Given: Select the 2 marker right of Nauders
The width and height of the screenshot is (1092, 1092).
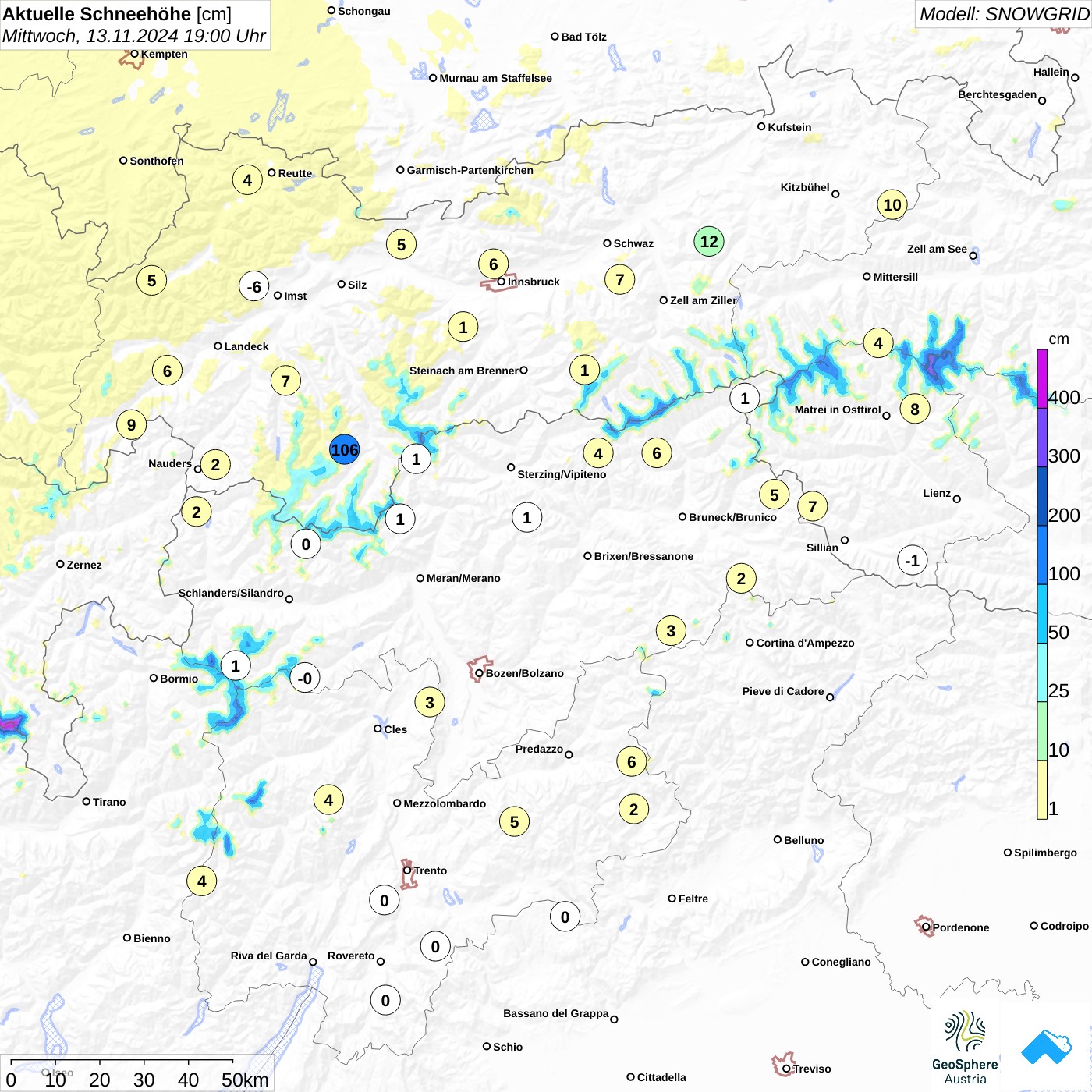Looking at the screenshot, I should click(x=215, y=464).
